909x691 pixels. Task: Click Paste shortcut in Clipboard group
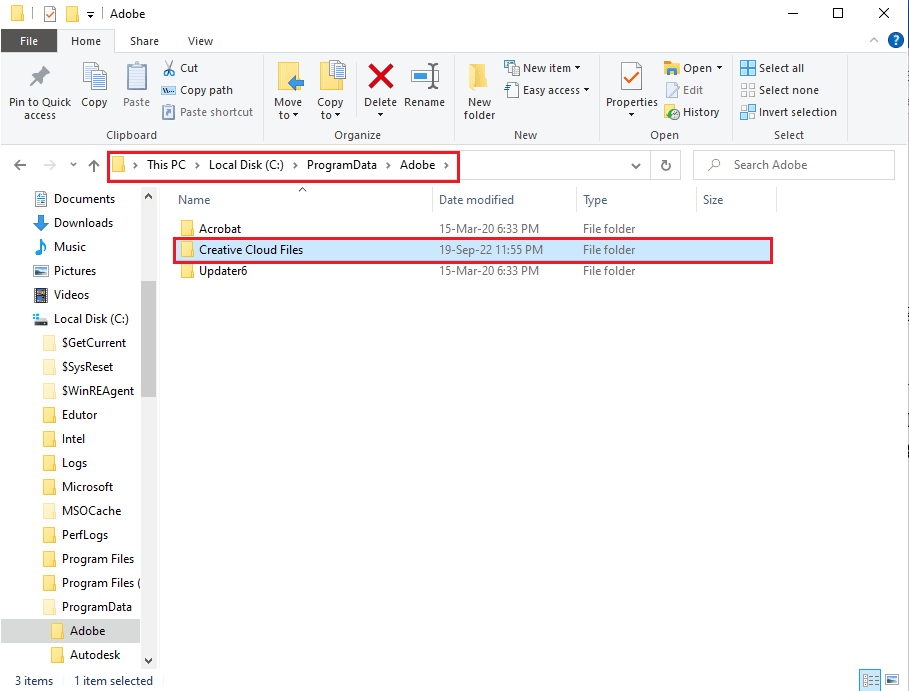(208, 112)
